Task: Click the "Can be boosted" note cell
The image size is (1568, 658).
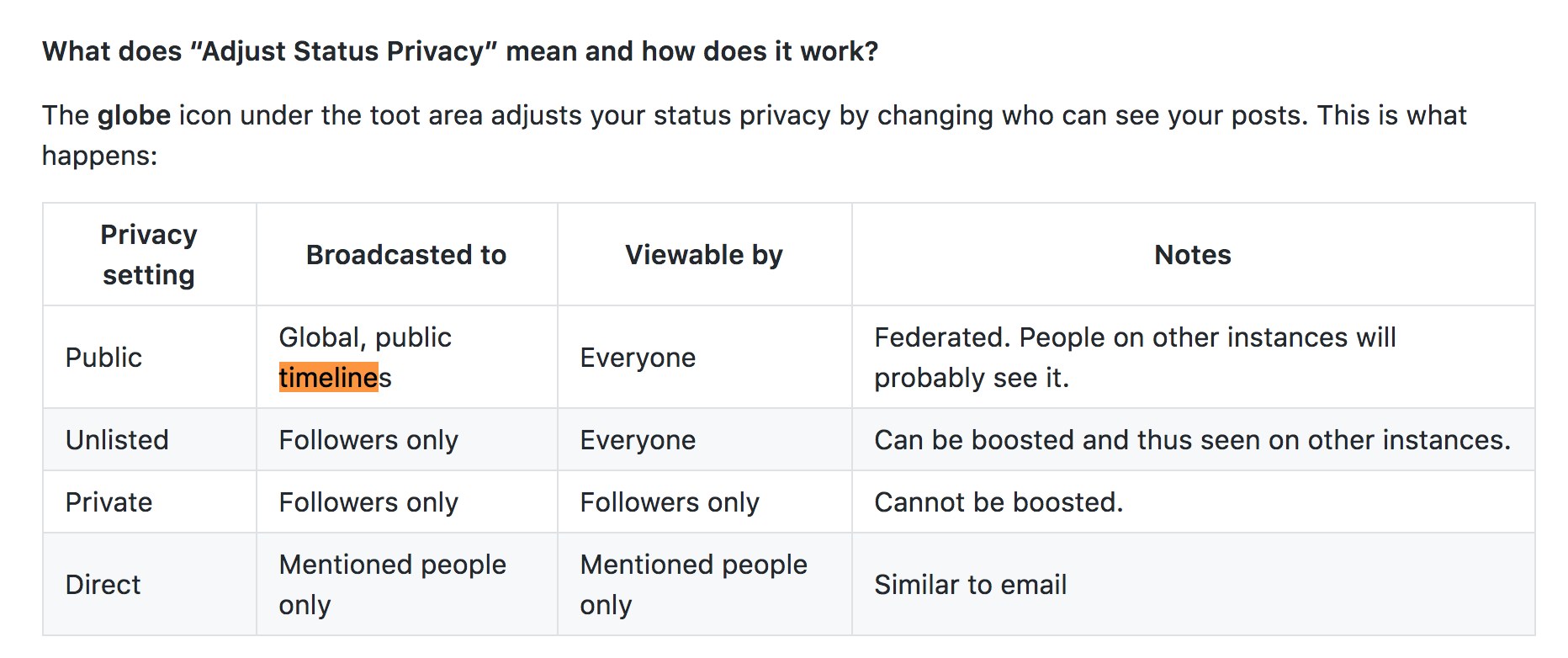Action: 1192,440
